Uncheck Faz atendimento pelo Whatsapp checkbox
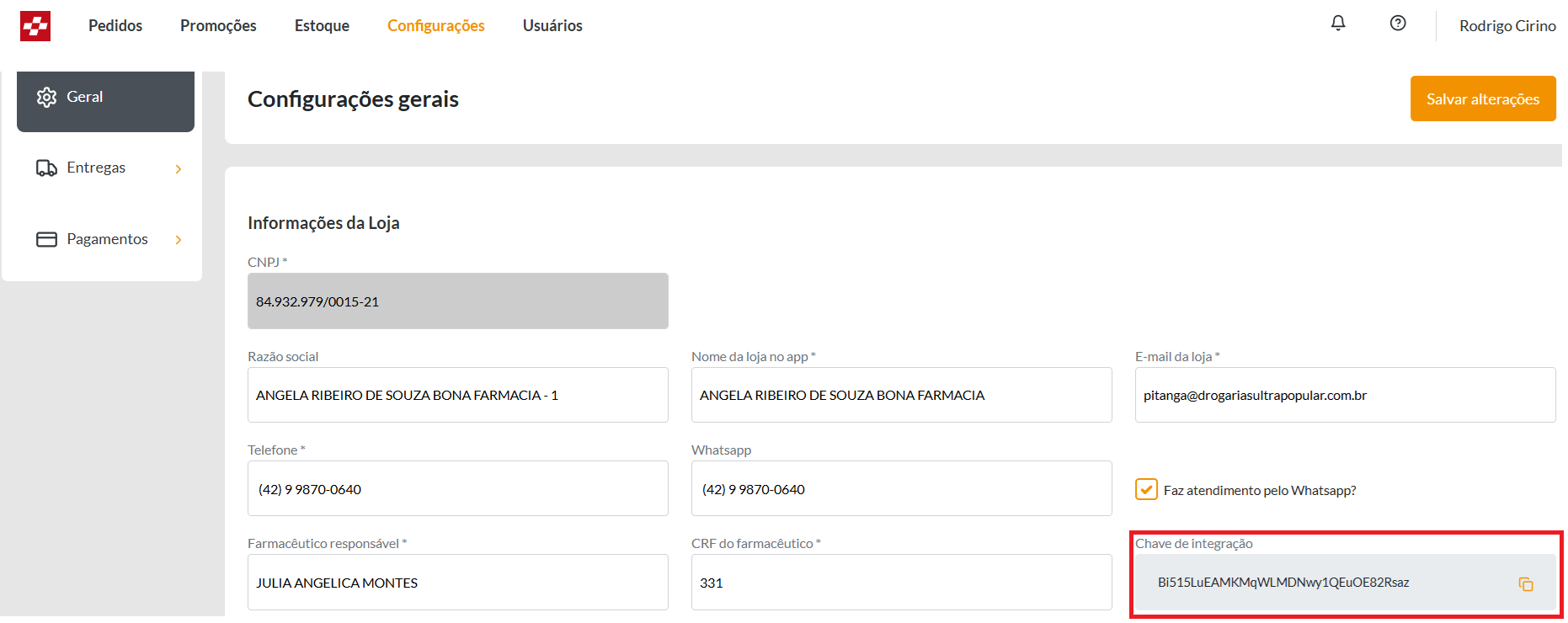The width and height of the screenshot is (1568, 623). click(x=1146, y=490)
